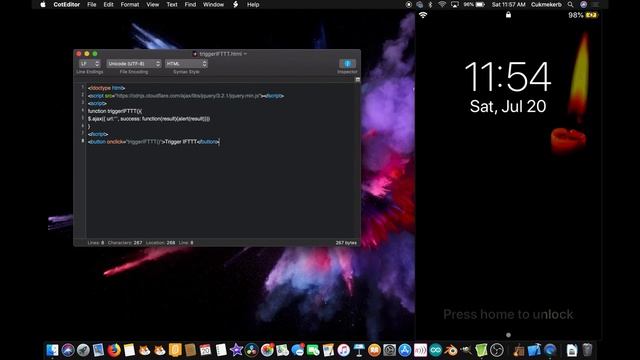This screenshot has width=640, height=360.
Task: Open the Unicode (UTF-8) encoding dropdown
Action: pos(134,64)
